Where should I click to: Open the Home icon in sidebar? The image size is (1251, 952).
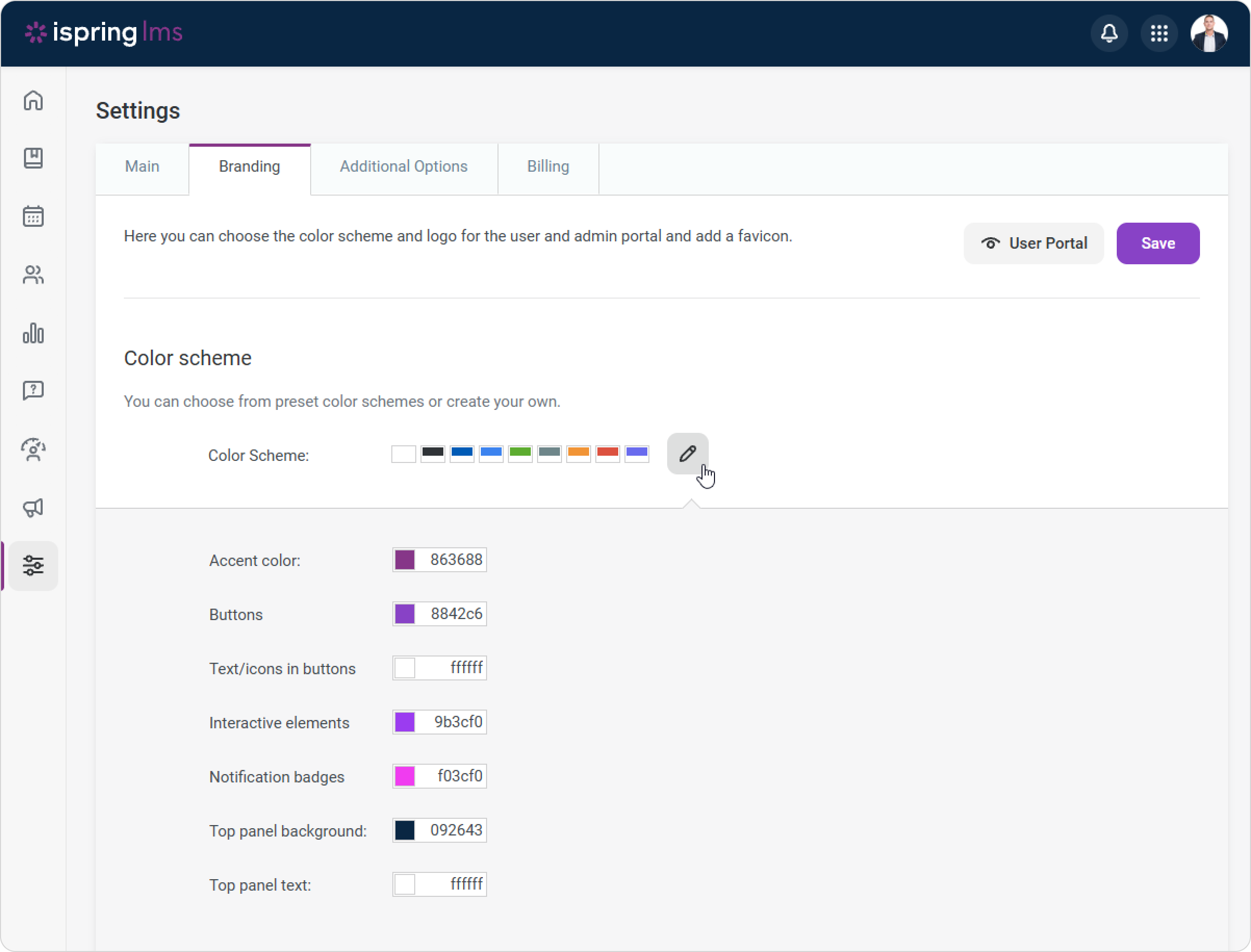pyautogui.click(x=33, y=100)
